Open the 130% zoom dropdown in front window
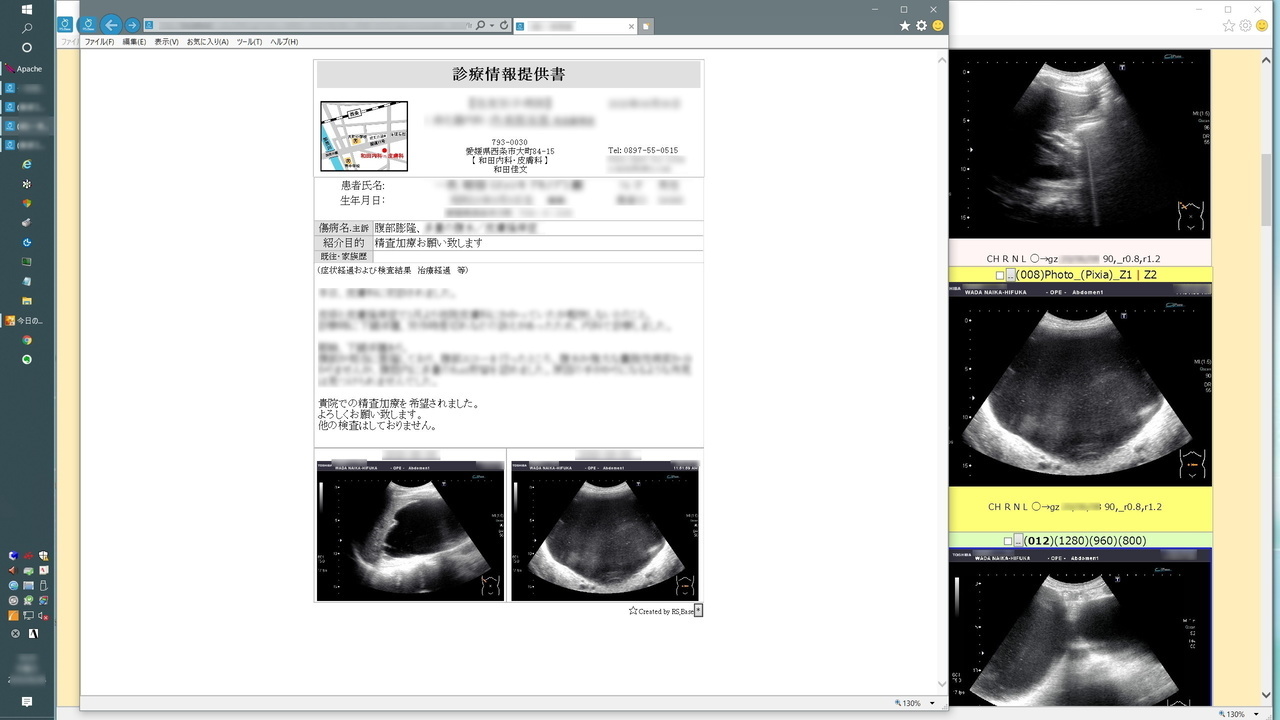Viewport: 1280px width, 720px height. coord(932,703)
